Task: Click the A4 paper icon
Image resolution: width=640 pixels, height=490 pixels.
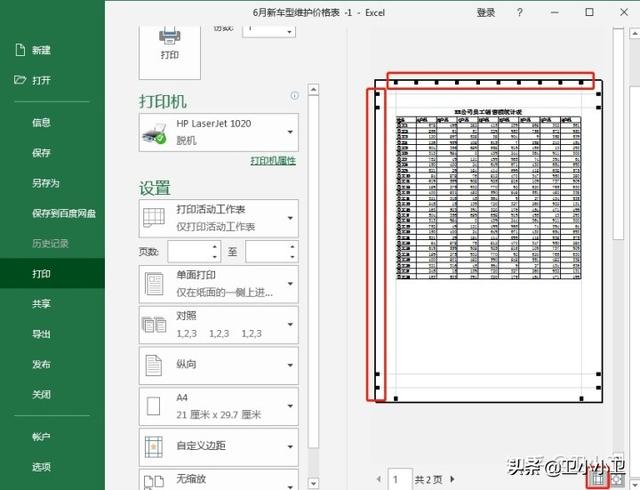Action: point(154,406)
